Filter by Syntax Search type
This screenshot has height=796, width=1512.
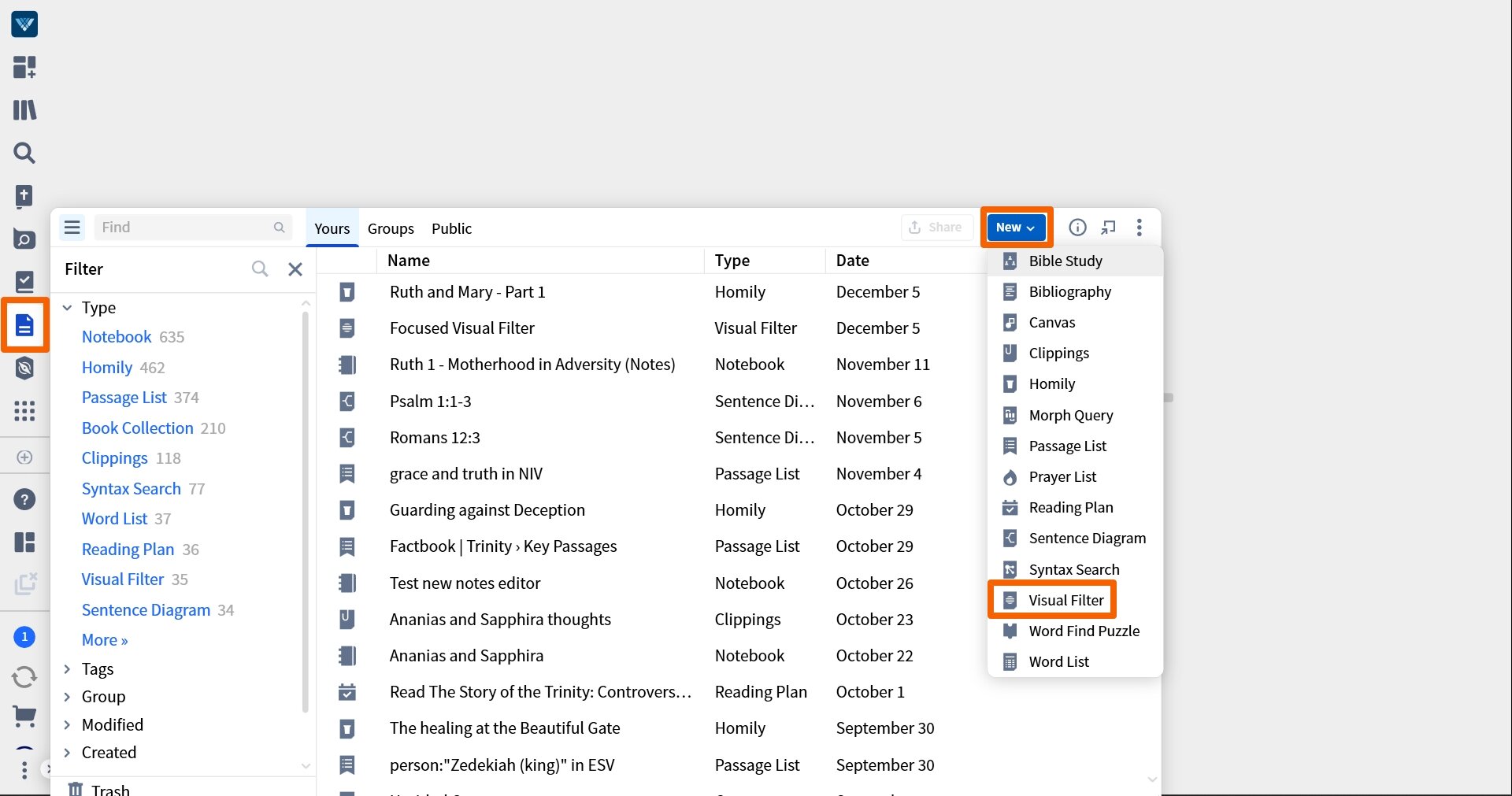(x=132, y=489)
